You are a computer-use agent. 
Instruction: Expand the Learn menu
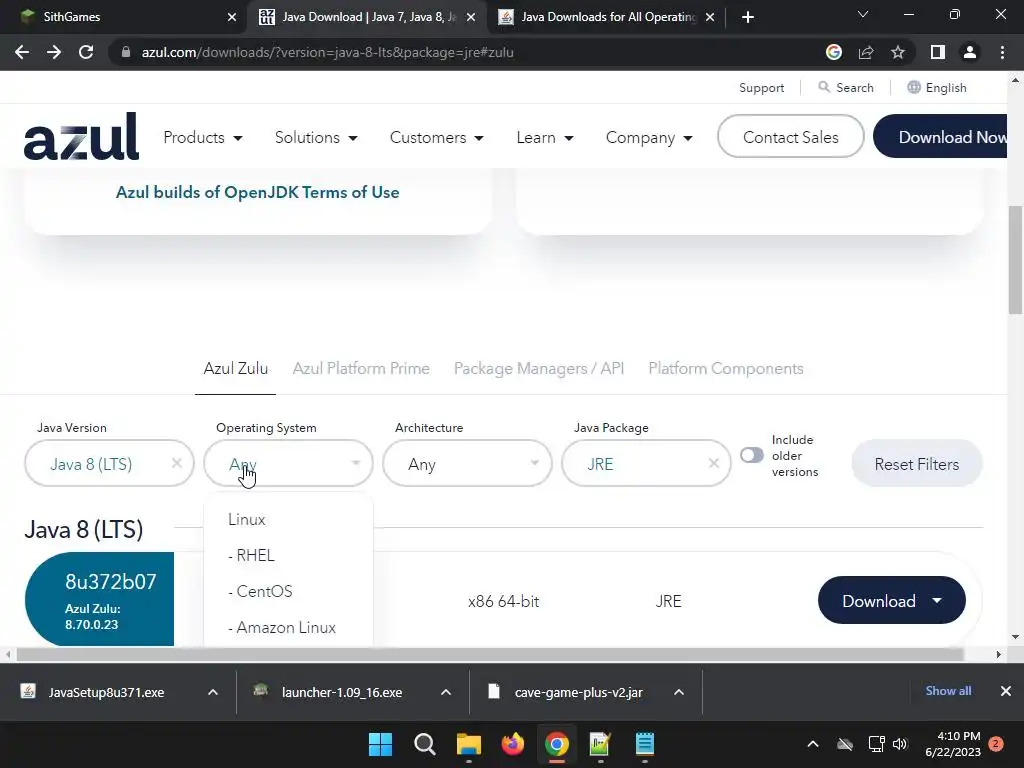tap(545, 138)
